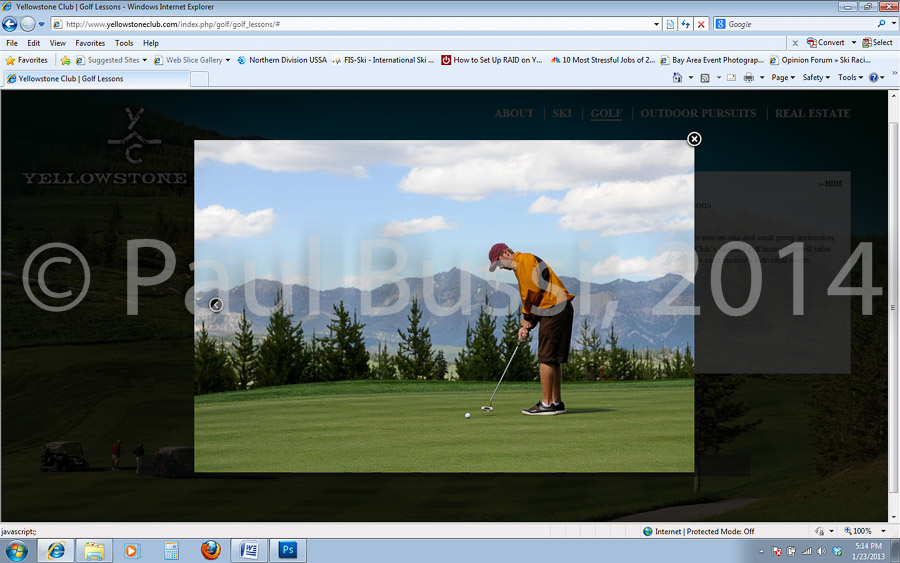Click the Yellowstone Club logo

[105, 146]
